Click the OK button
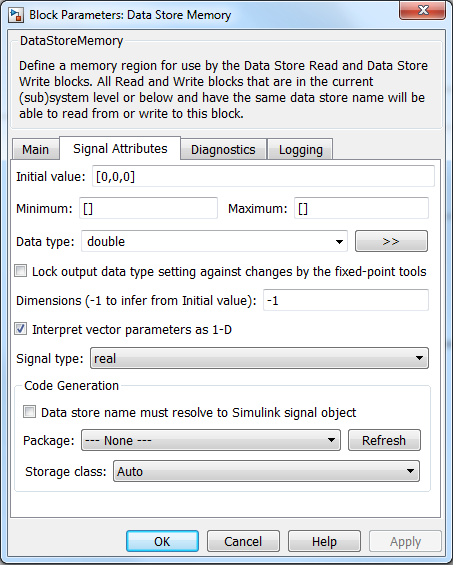The width and height of the screenshot is (453, 565). point(162,541)
